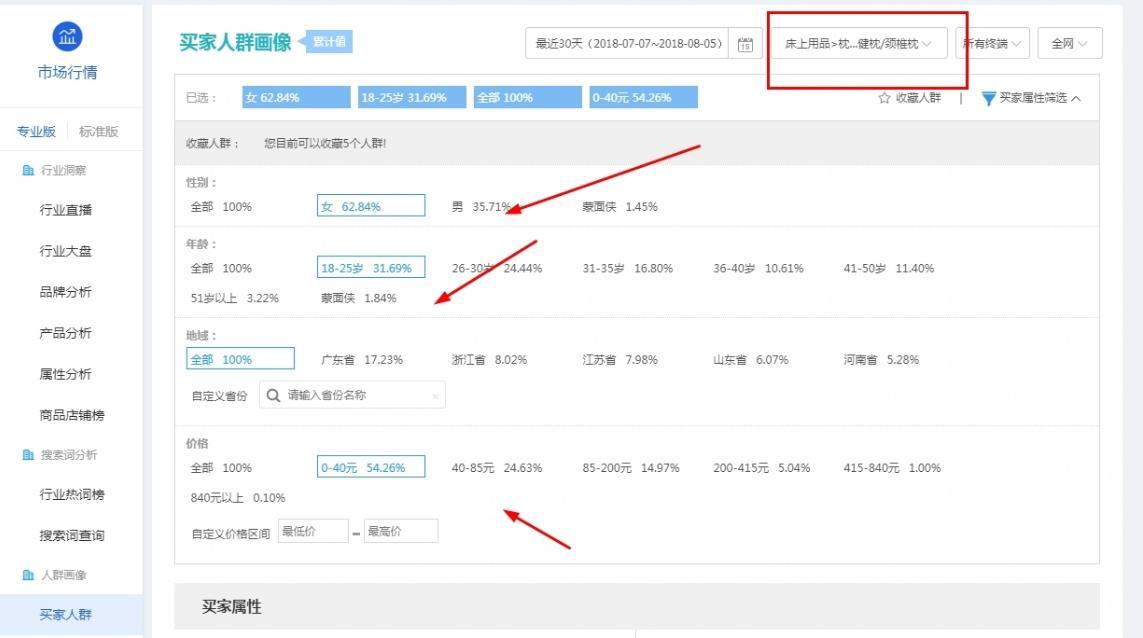The image size is (1143, 638).
Task: Open 买家人群 in sidebar
Action: pos(66,615)
